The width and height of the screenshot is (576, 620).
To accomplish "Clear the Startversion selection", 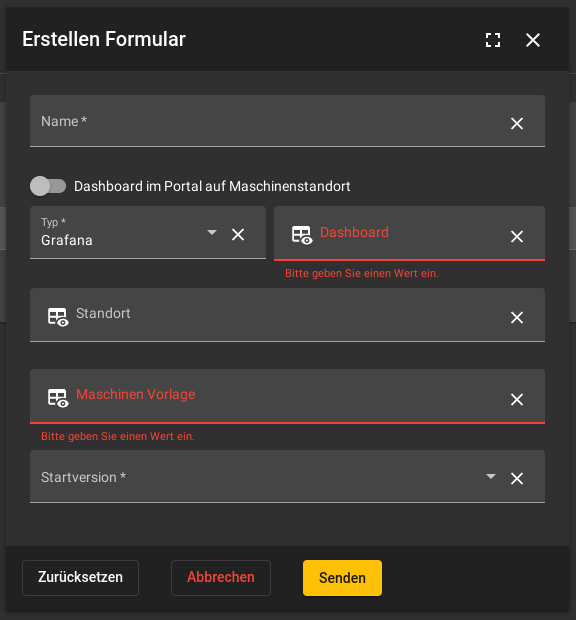I will coord(517,478).
